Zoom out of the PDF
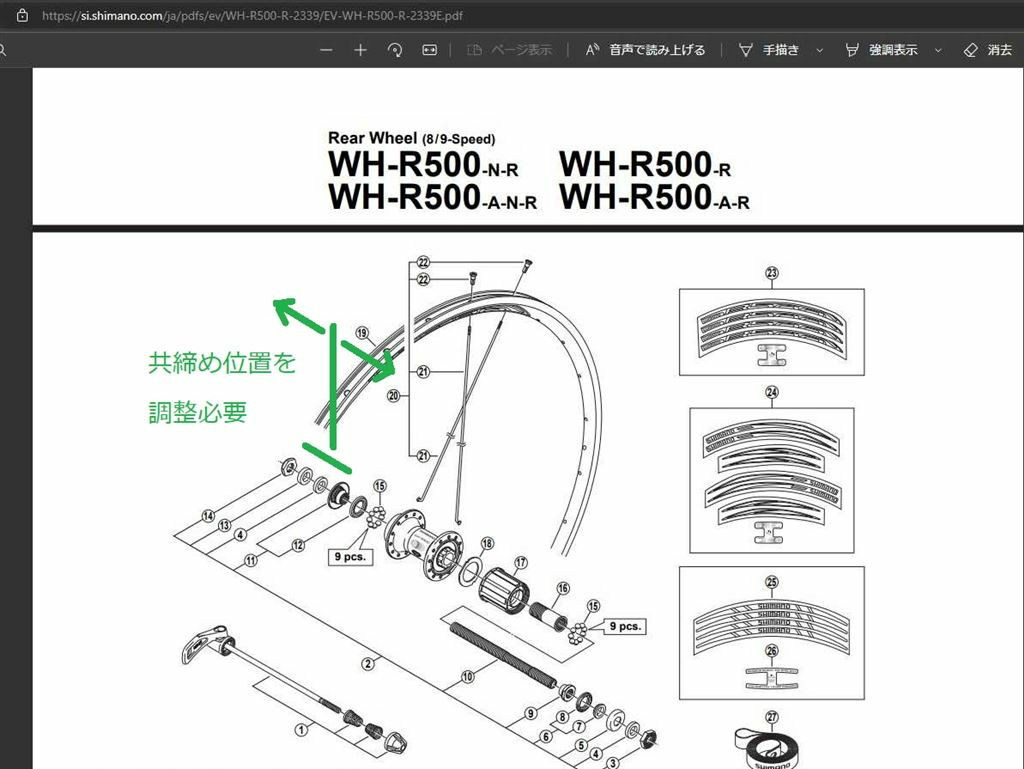 [x=327, y=50]
